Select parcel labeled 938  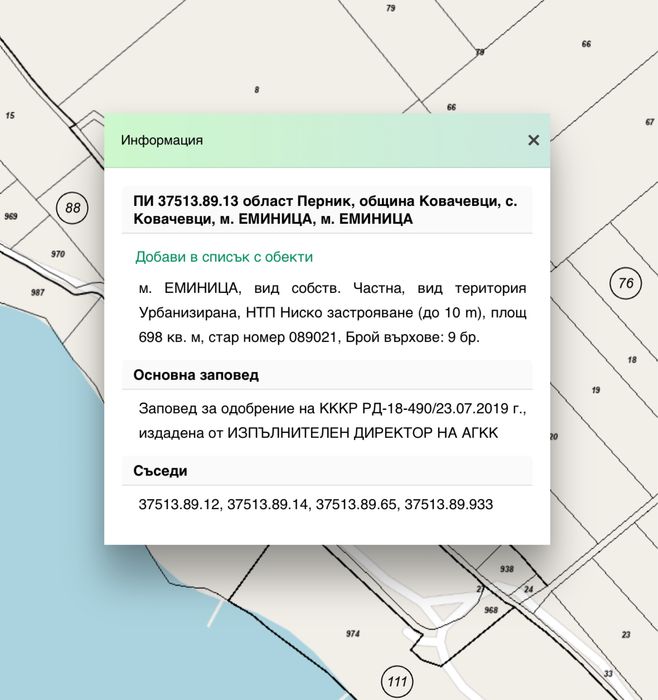(x=507, y=569)
